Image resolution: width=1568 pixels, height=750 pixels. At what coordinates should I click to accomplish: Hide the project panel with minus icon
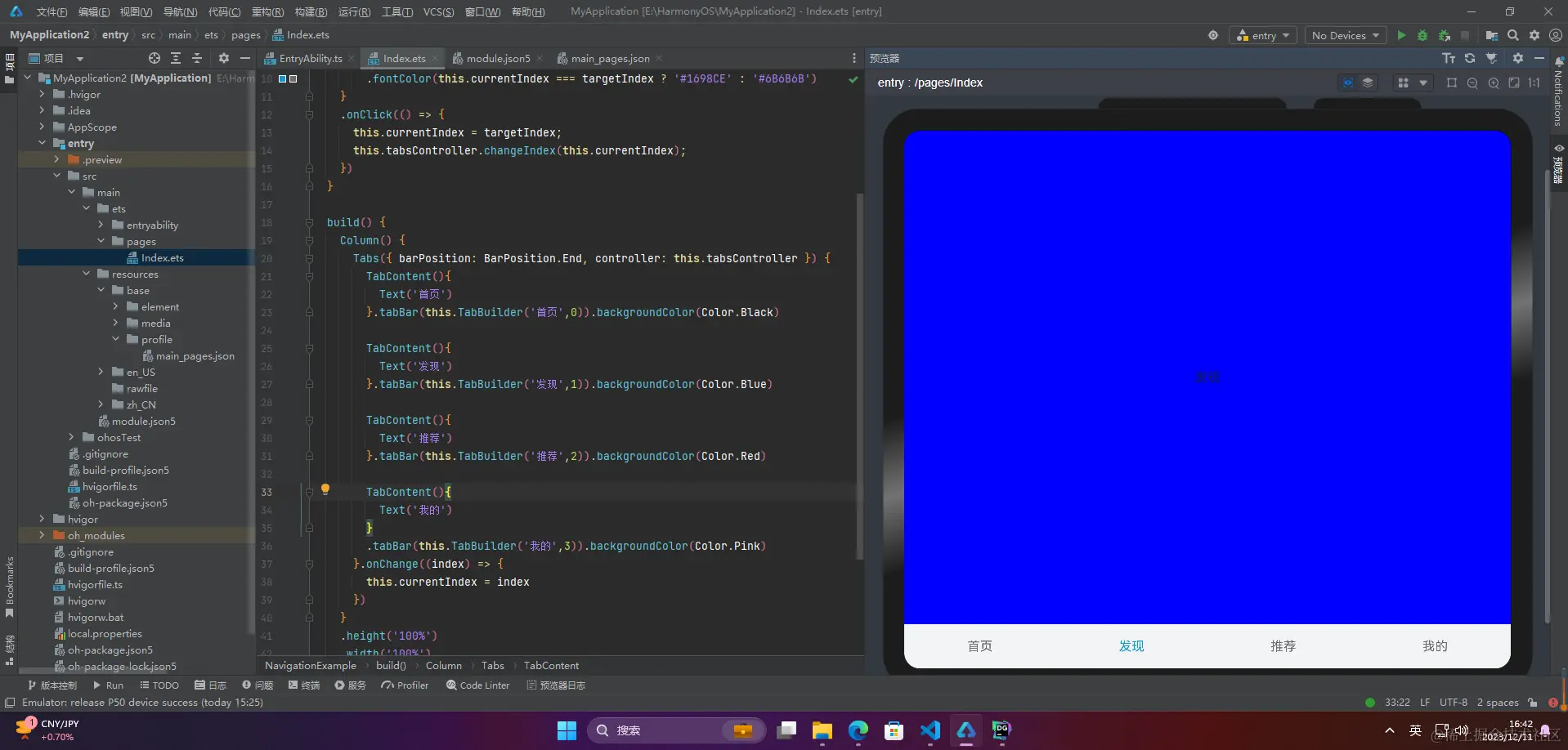(245, 58)
